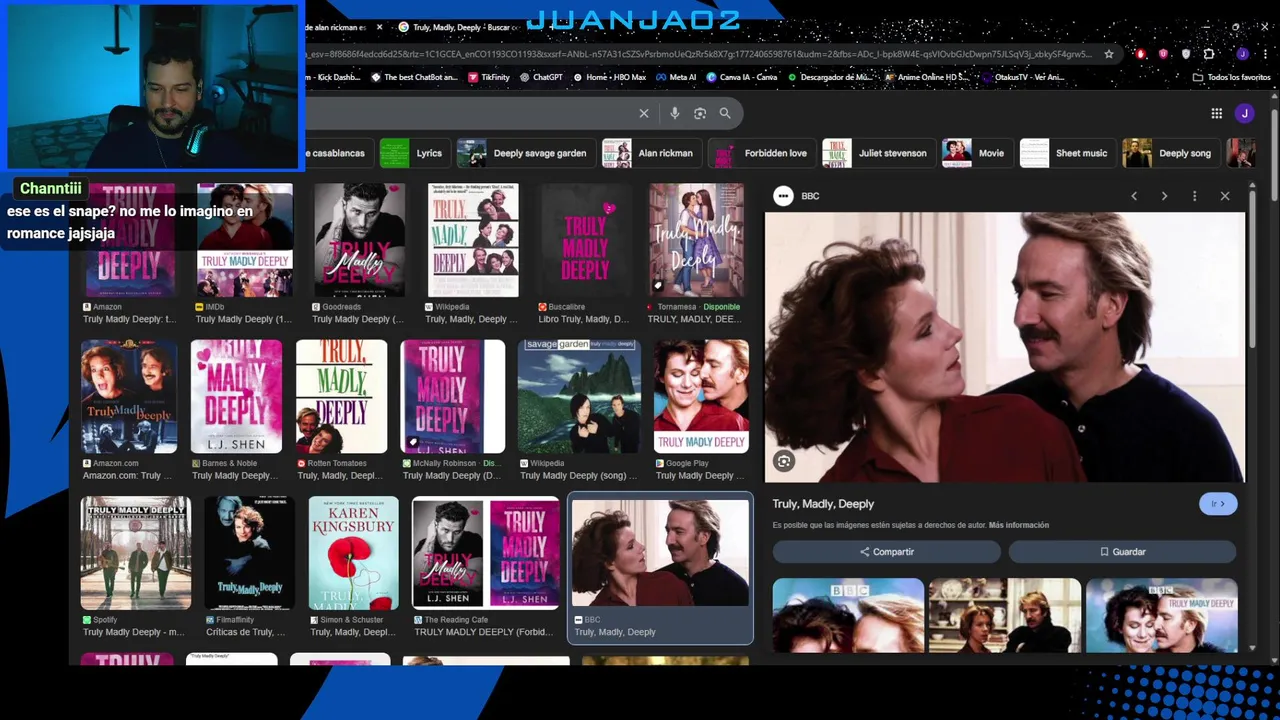
Task: Start voice search with the microphone icon
Action: (x=675, y=114)
